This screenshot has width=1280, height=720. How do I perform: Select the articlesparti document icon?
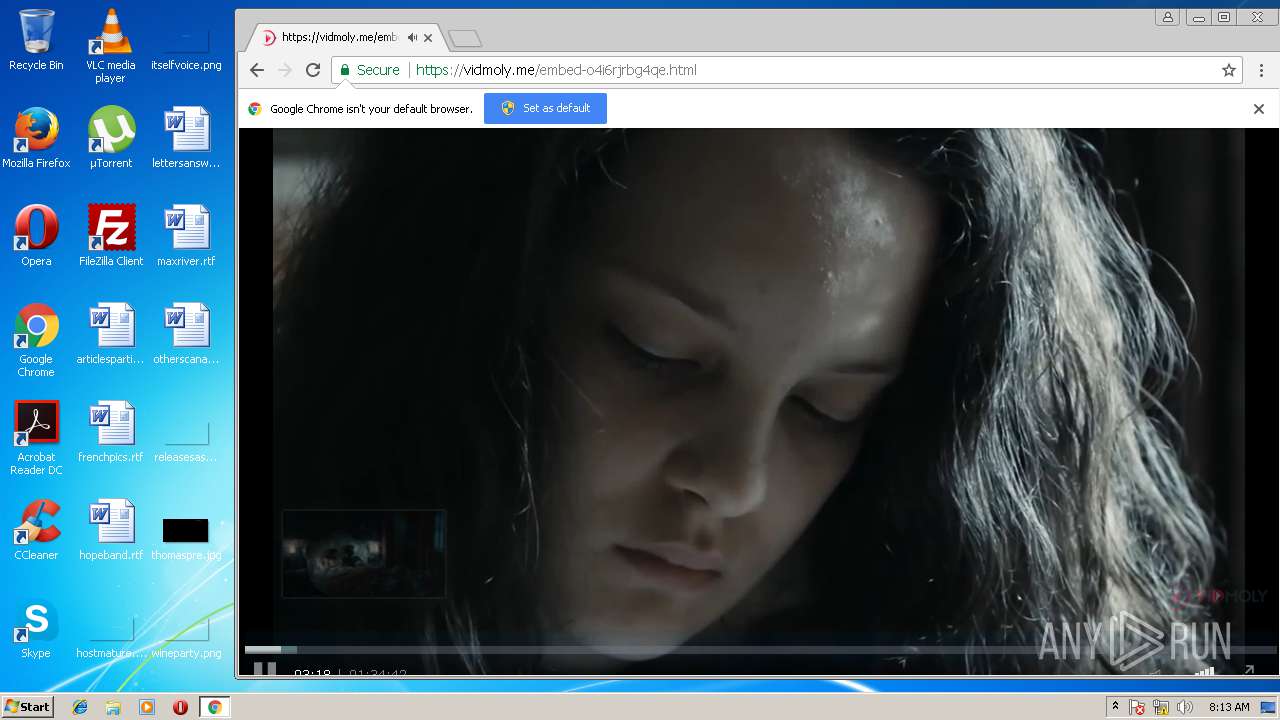click(x=110, y=334)
